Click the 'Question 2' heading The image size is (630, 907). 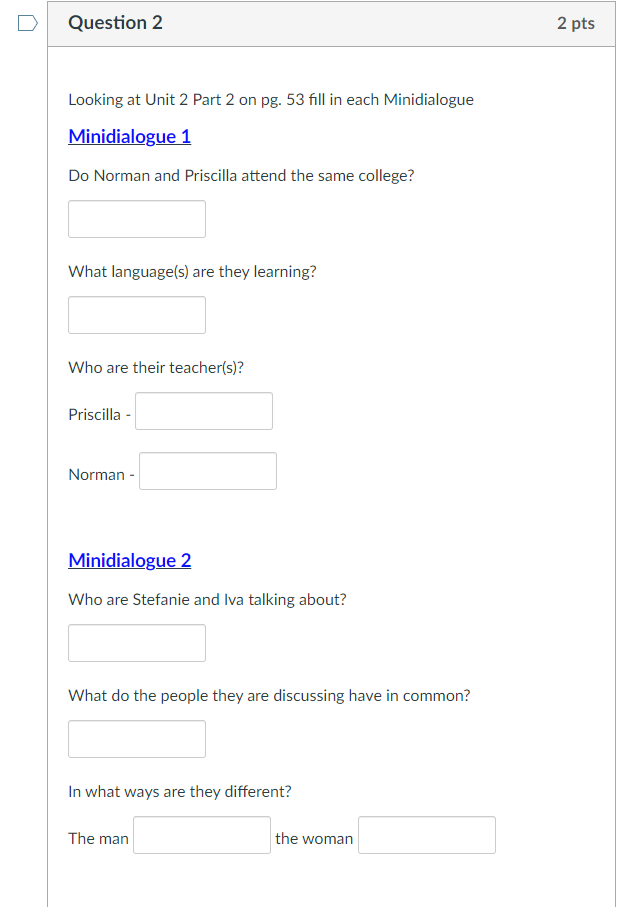click(115, 23)
